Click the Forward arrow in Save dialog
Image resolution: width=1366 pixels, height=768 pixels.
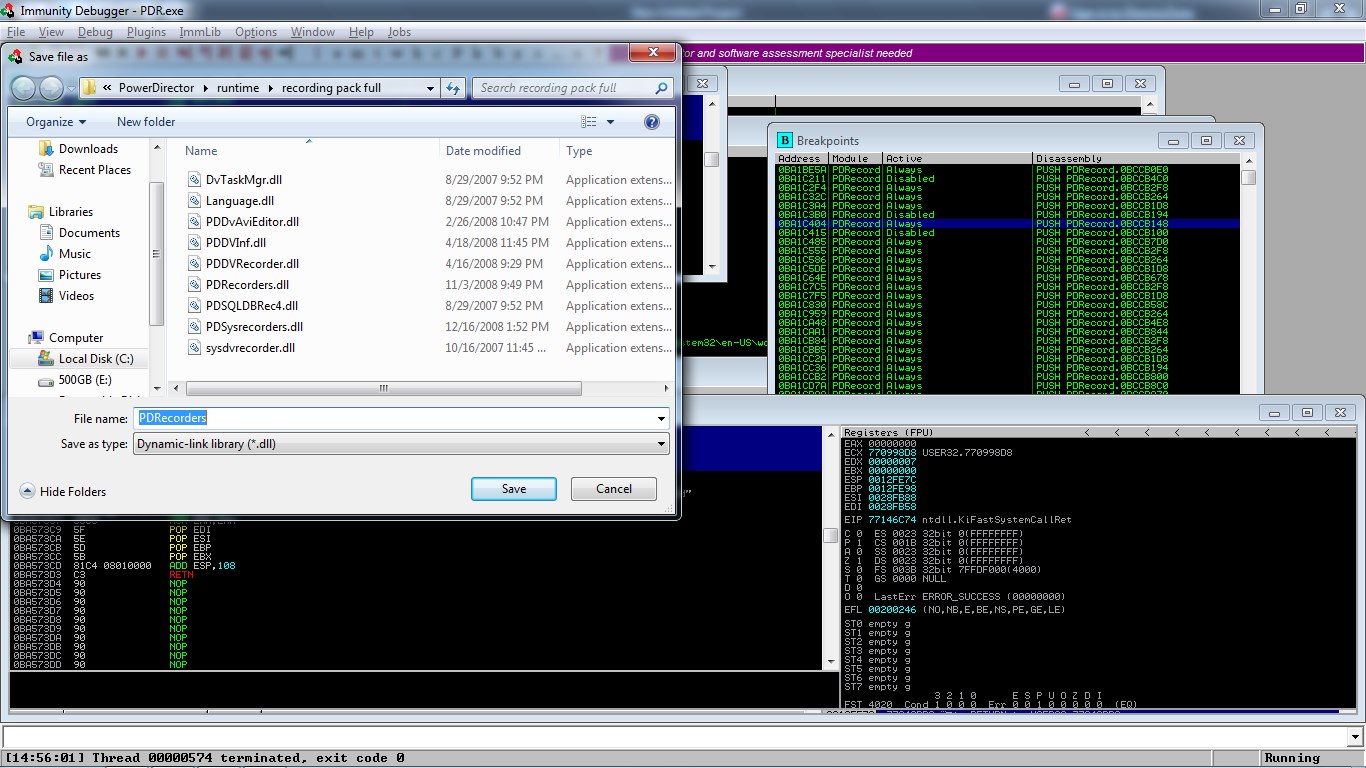[50, 88]
